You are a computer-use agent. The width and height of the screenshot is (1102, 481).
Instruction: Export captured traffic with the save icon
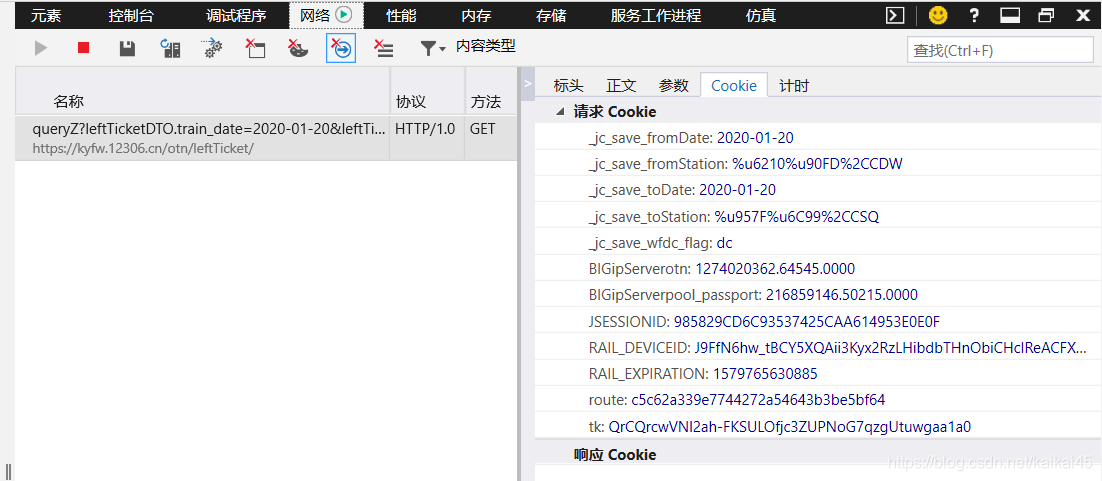pos(127,48)
